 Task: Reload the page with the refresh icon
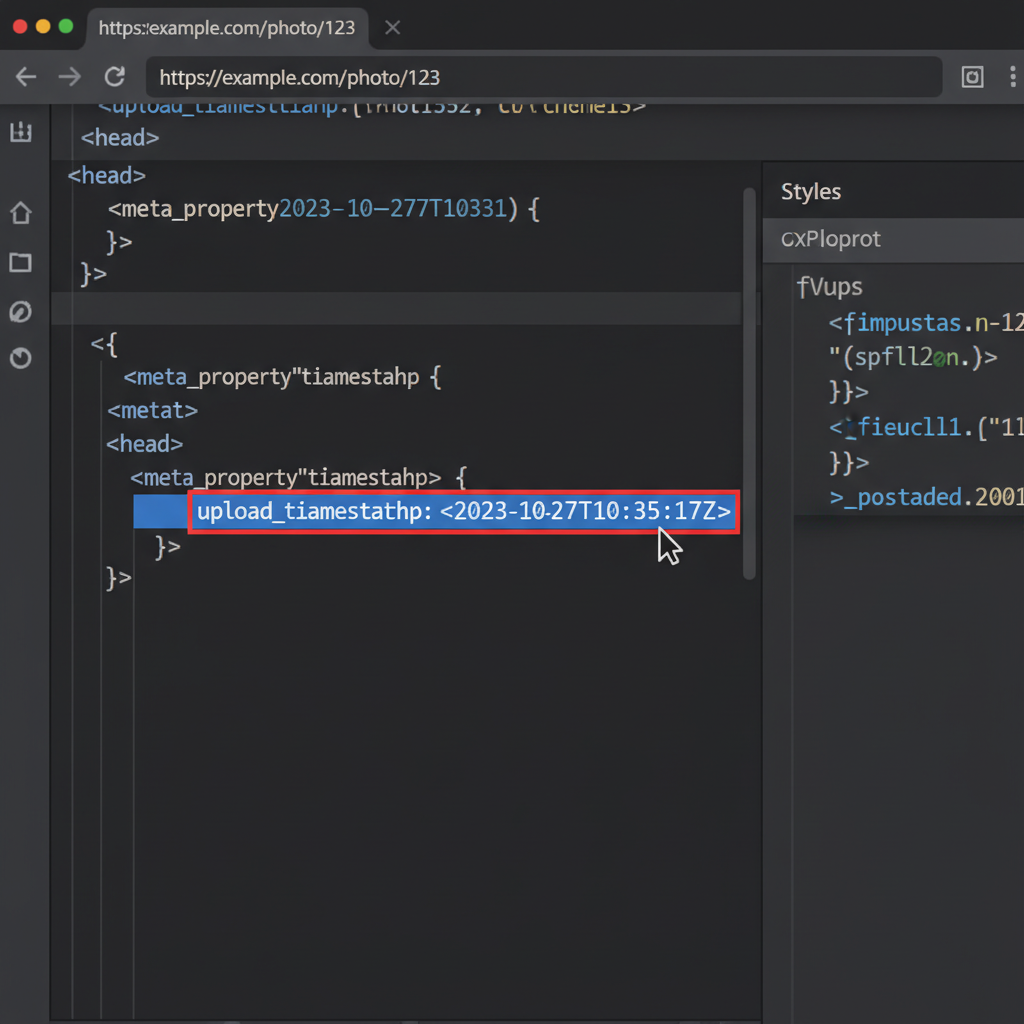coord(115,76)
